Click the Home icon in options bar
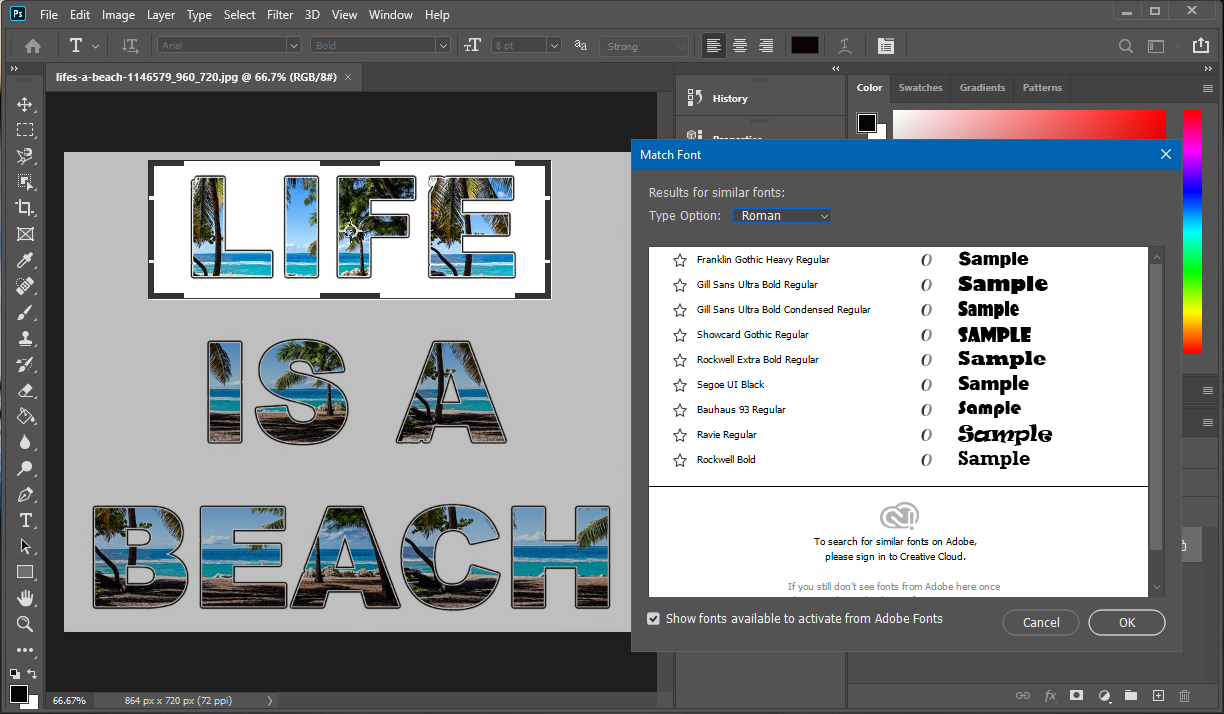Screen dimensions: 1224x714 33,46
